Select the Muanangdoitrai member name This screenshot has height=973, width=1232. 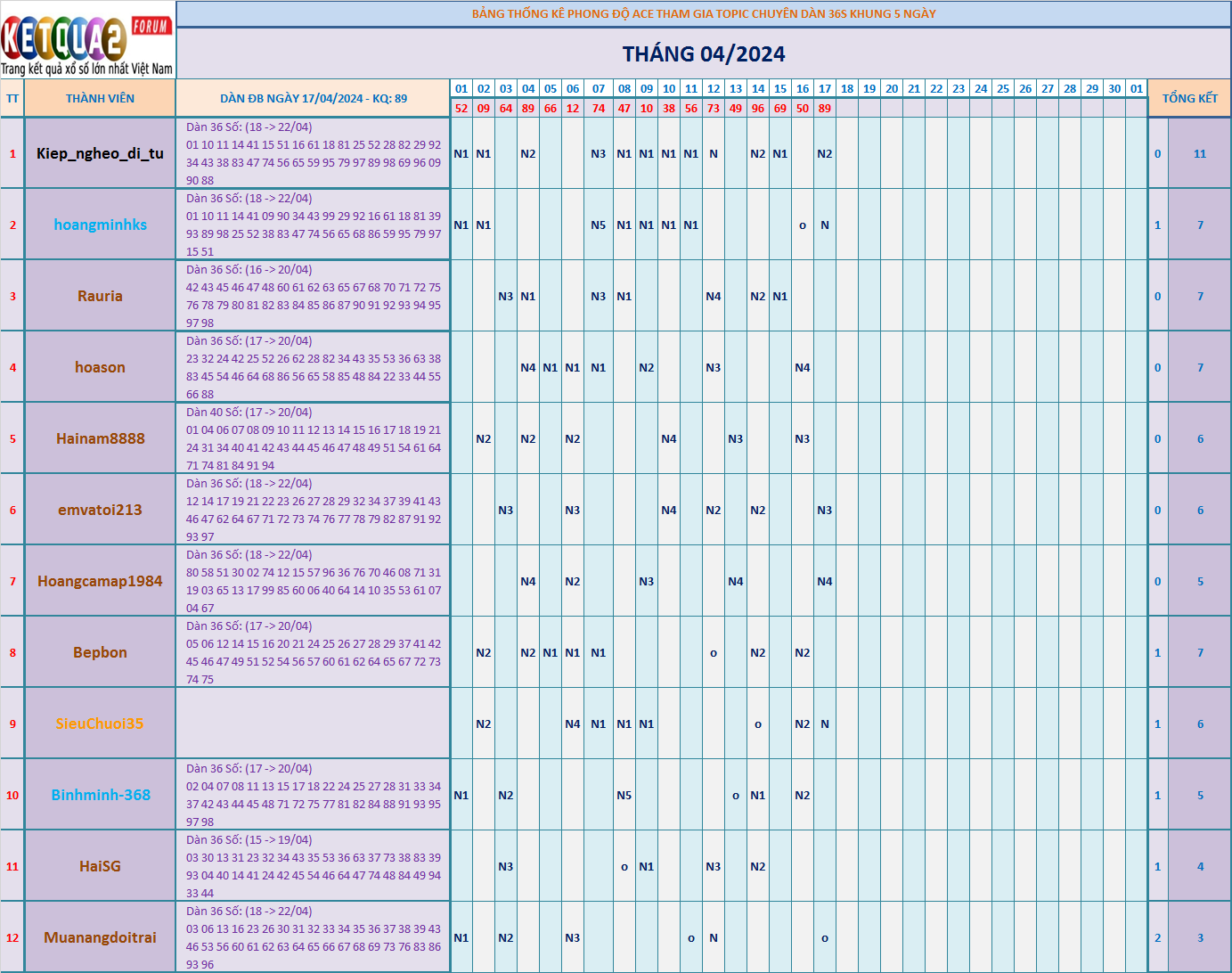click(100, 937)
